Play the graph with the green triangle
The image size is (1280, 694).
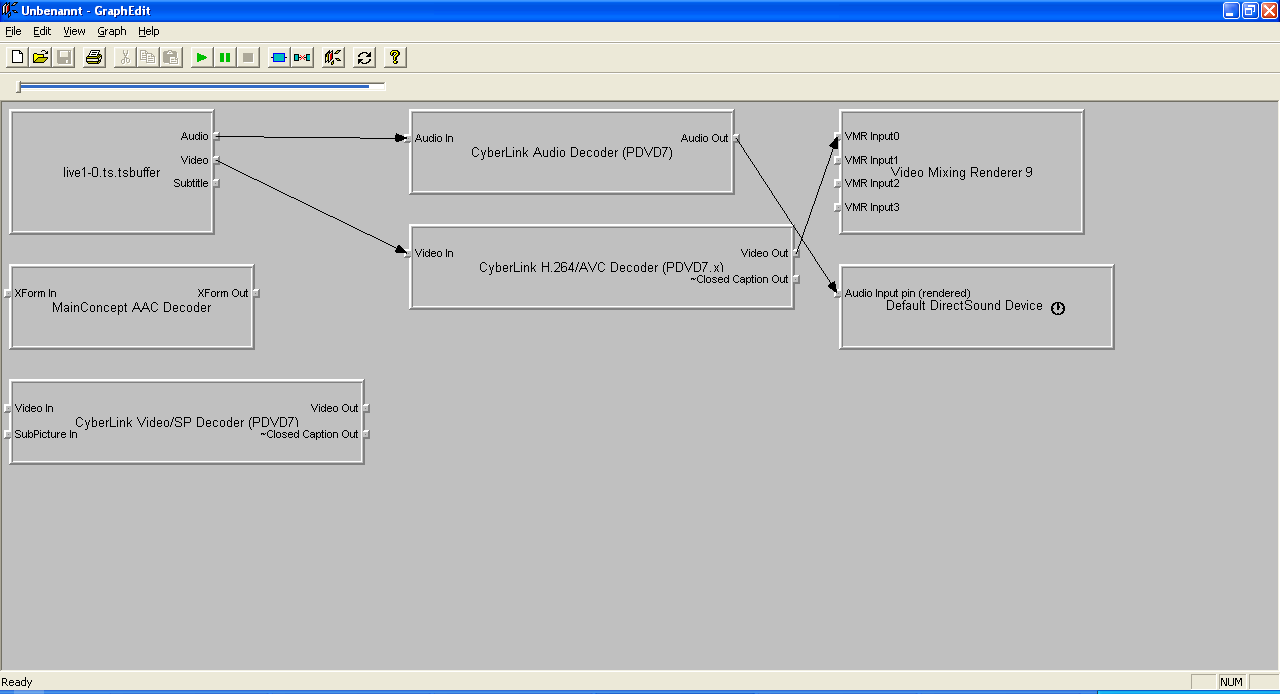click(202, 57)
